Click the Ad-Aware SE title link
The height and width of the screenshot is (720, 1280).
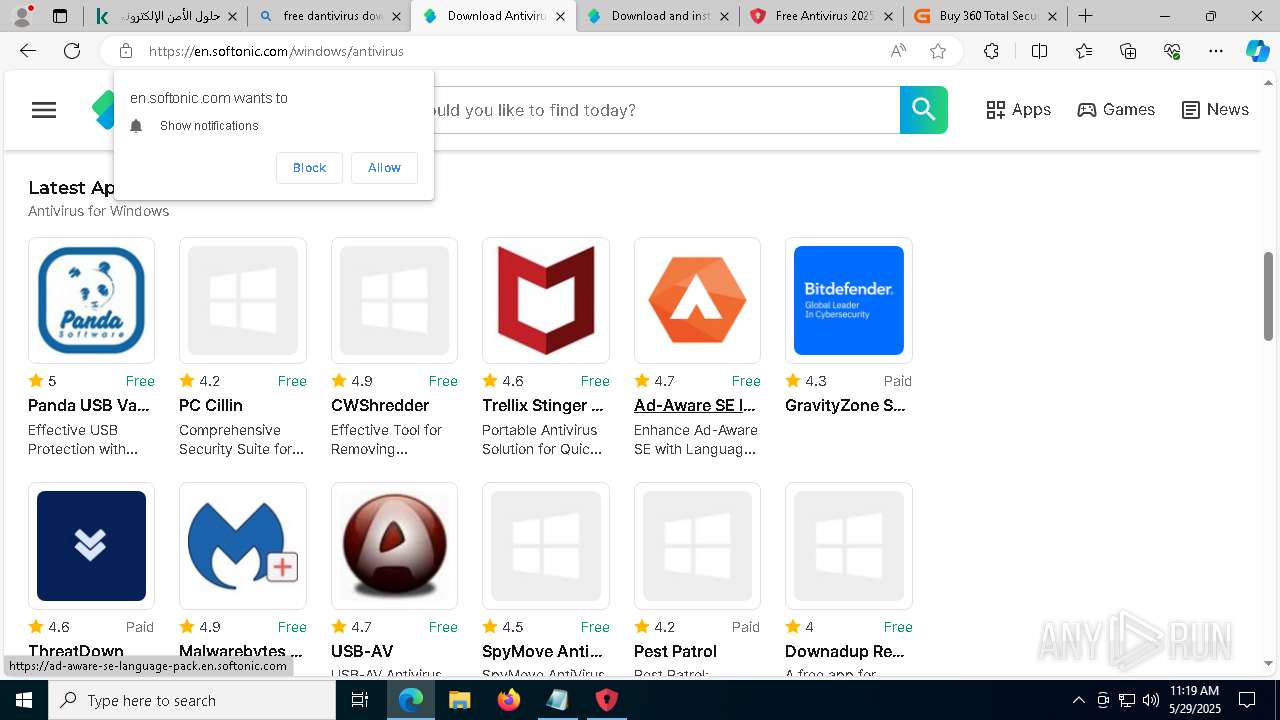[x=695, y=405]
